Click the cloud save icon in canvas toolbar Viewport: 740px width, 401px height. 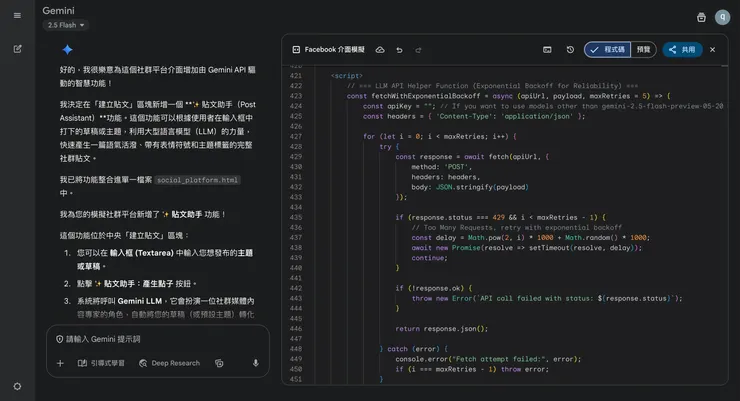(380, 50)
